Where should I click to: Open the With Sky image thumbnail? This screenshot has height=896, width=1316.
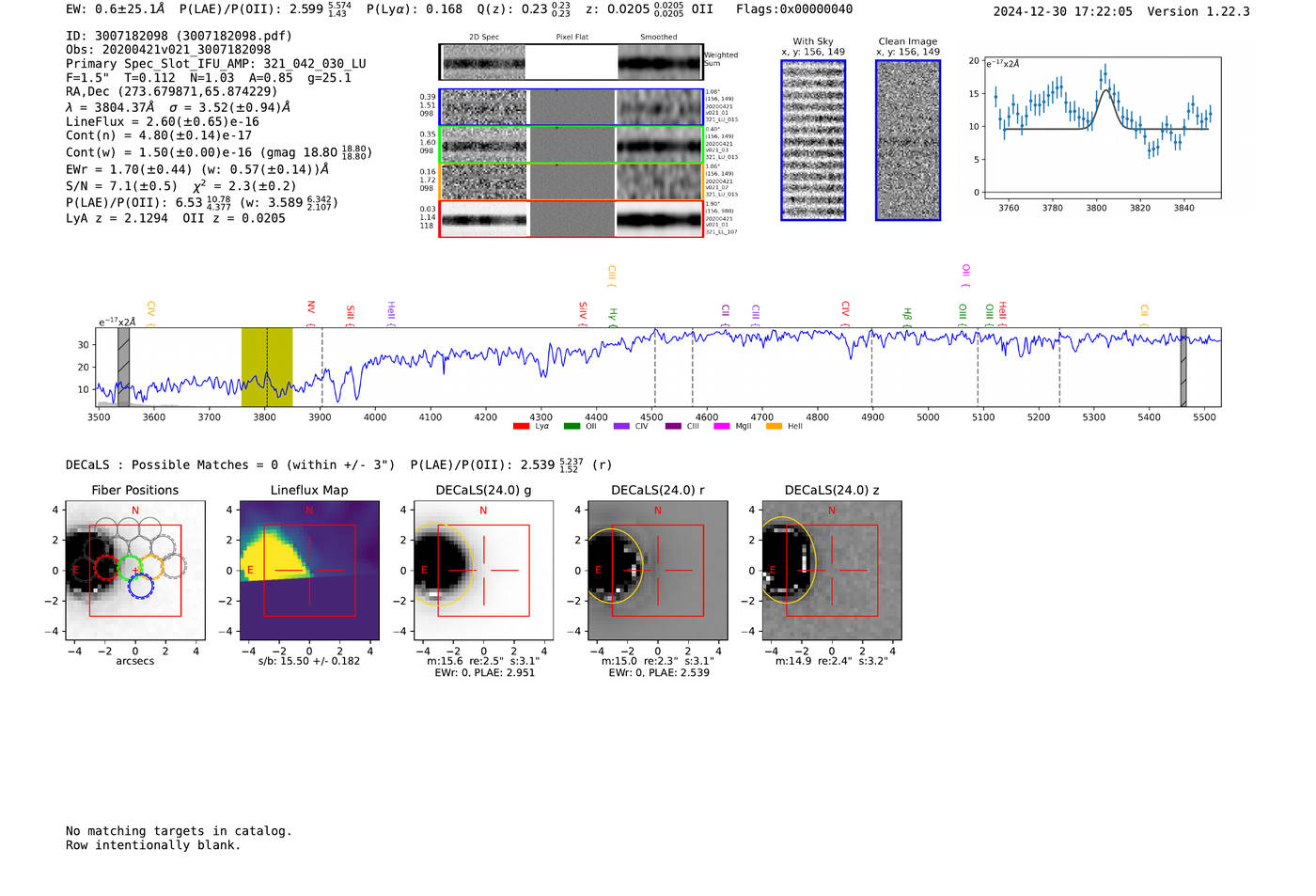point(813,140)
